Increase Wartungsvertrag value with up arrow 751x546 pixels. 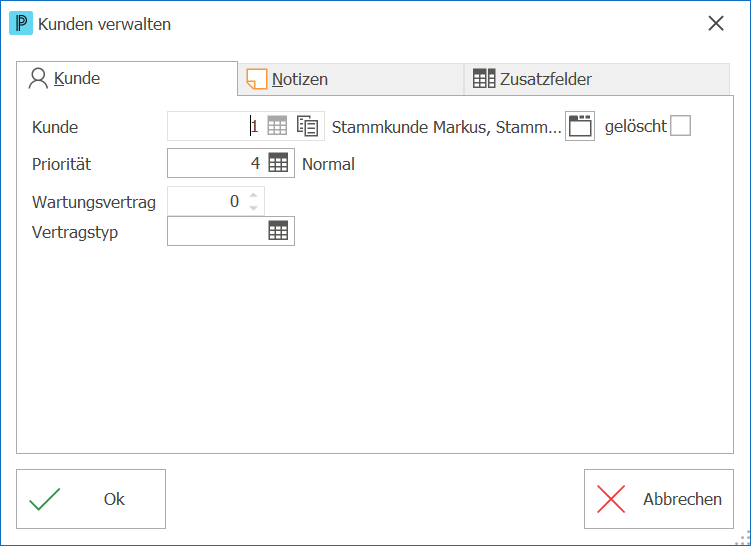pyautogui.click(x=253, y=195)
